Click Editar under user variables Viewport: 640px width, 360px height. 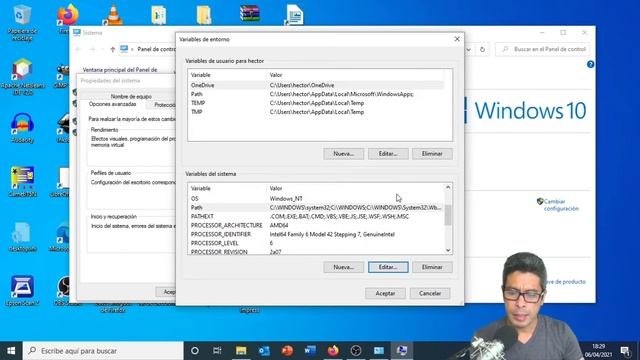pos(388,154)
